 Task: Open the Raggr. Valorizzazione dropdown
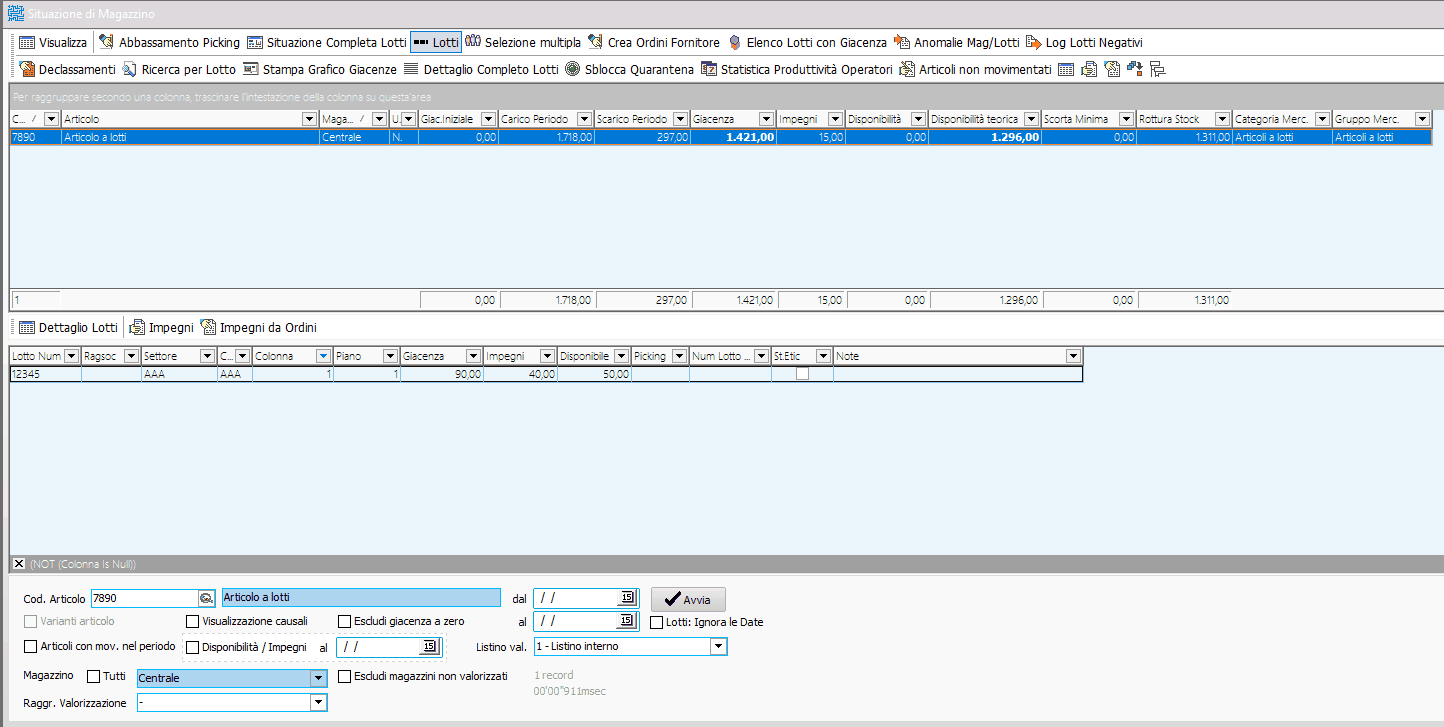(x=319, y=703)
